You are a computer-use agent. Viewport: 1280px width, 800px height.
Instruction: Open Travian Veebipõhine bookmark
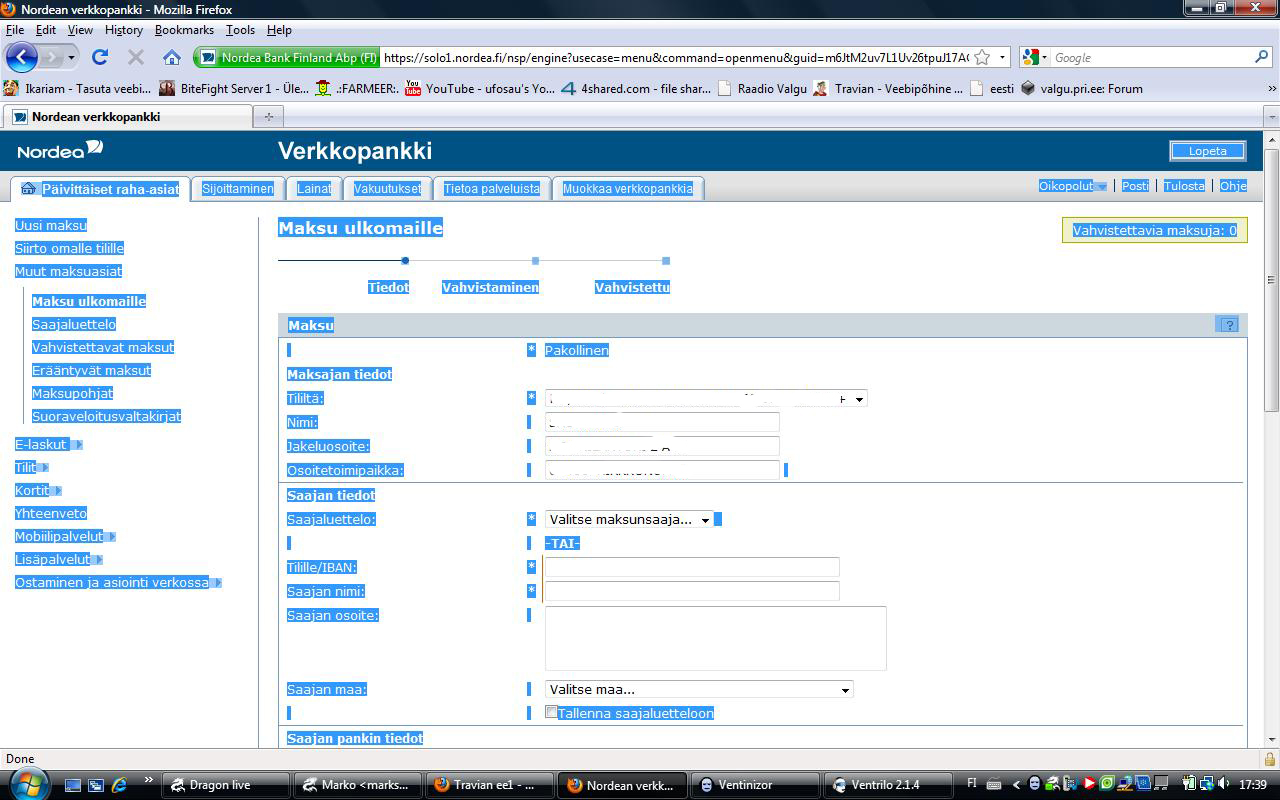888,88
